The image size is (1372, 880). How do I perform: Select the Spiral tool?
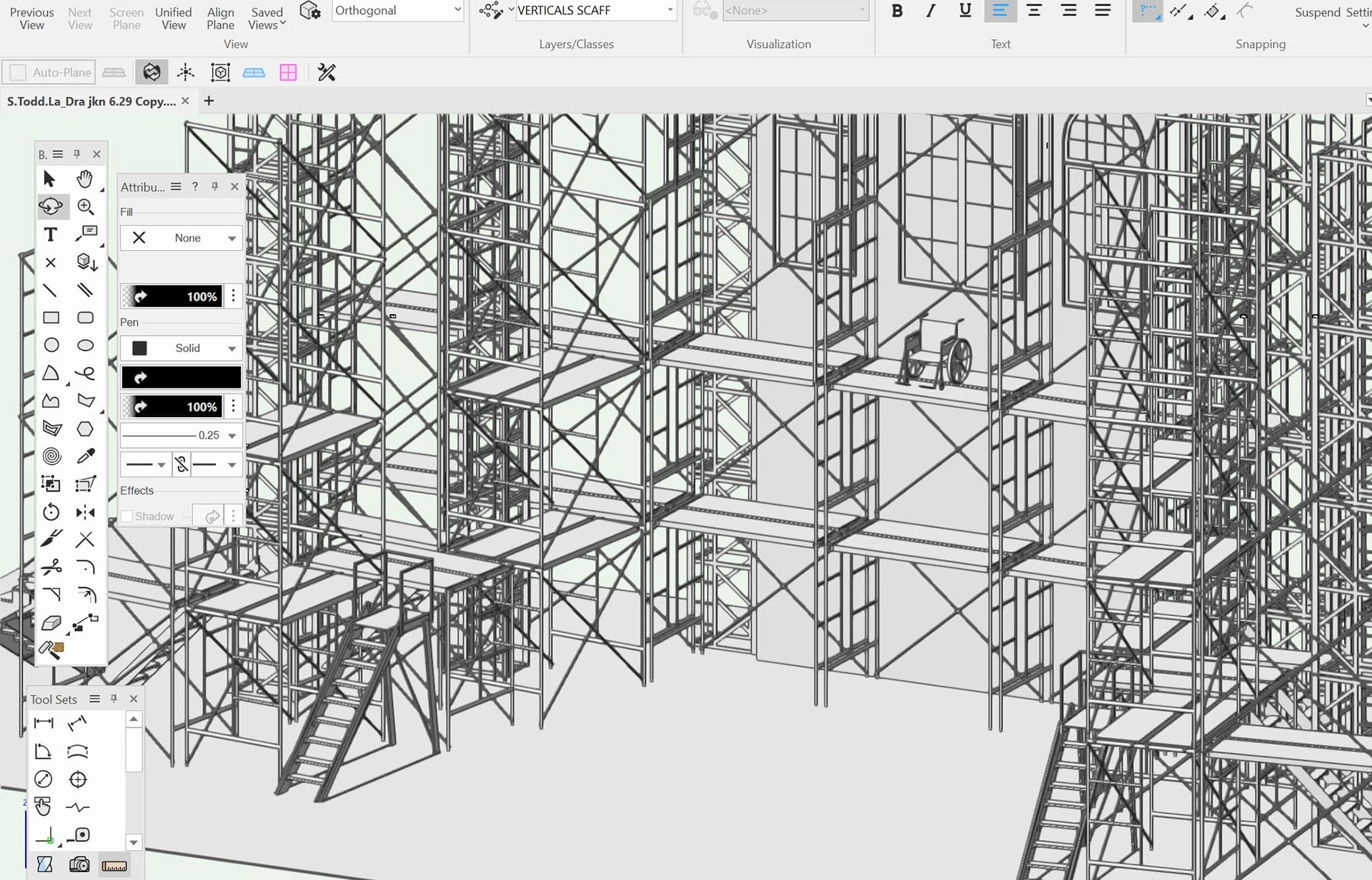click(51, 456)
